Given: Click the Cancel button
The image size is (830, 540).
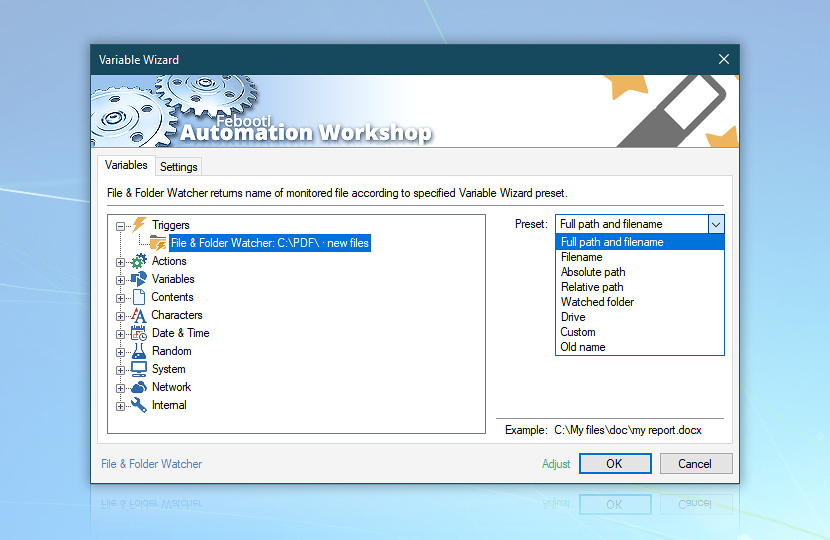Looking at the screenshot, I should pos(696,464).
